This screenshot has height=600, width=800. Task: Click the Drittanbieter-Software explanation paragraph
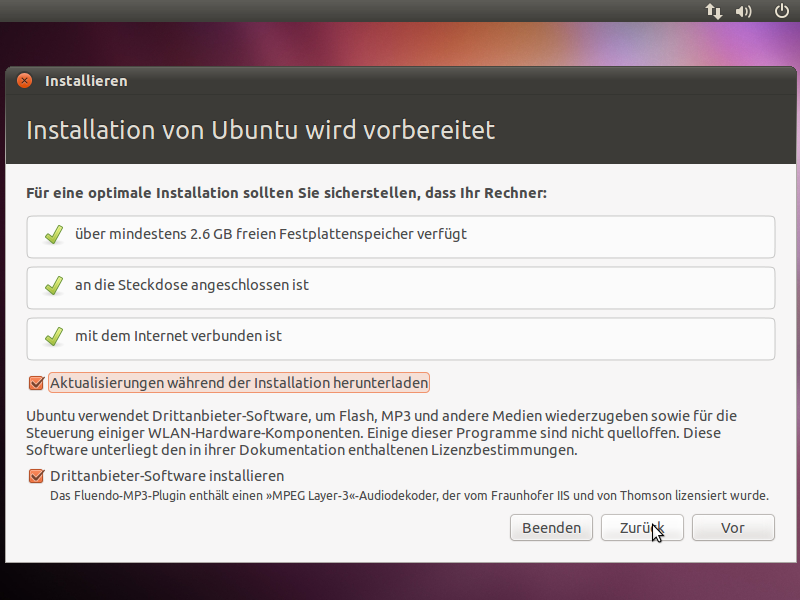coord(382,433)
